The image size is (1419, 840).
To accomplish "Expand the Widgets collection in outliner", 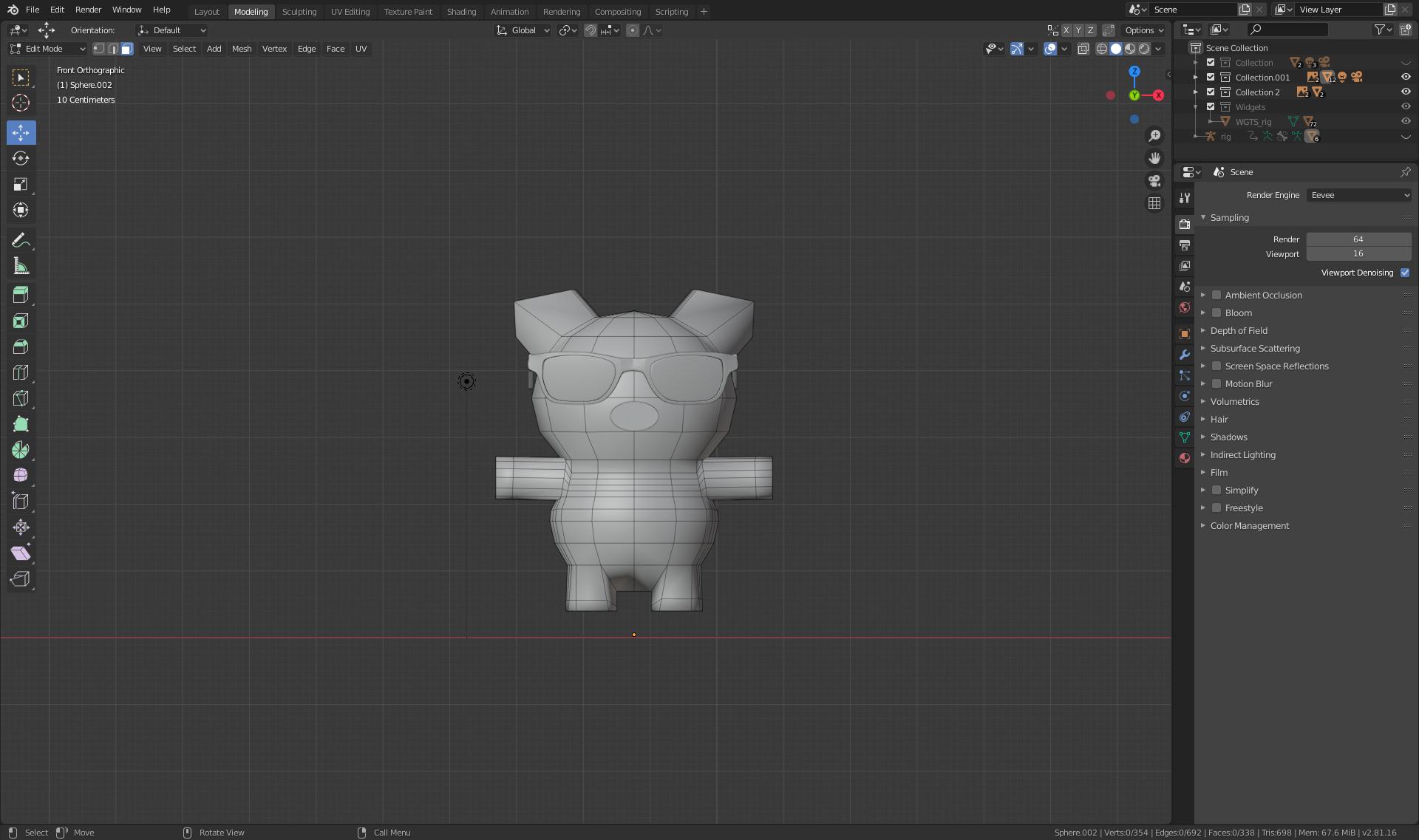I will 1196,106.
